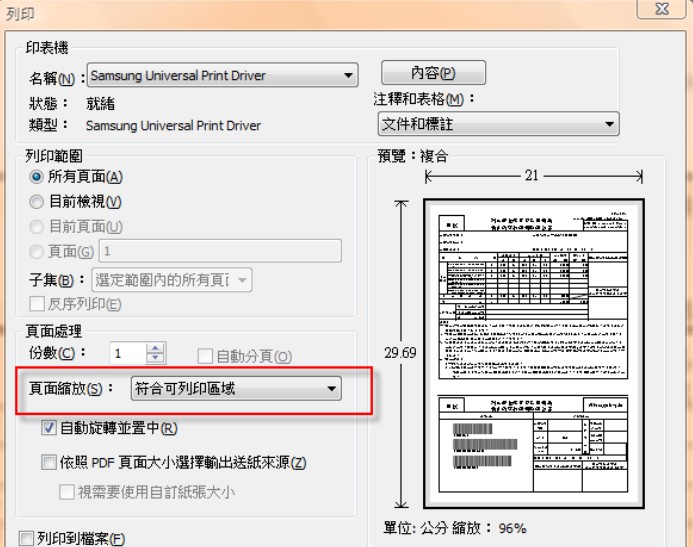Enable 依照 PDF 頁面大小選擇輸出送紙來源 checkbox
The height and width of the screenshot is (547, 693).
click(49, 463)
